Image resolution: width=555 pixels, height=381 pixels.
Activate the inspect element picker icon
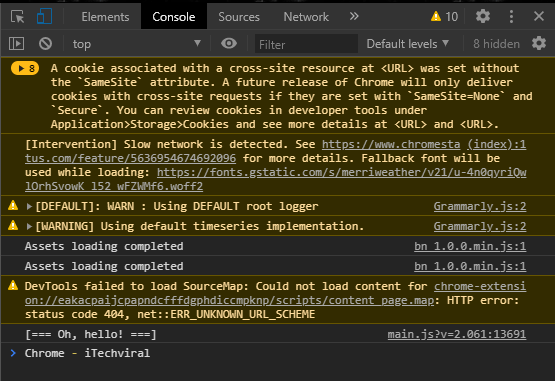click(17, 17)
